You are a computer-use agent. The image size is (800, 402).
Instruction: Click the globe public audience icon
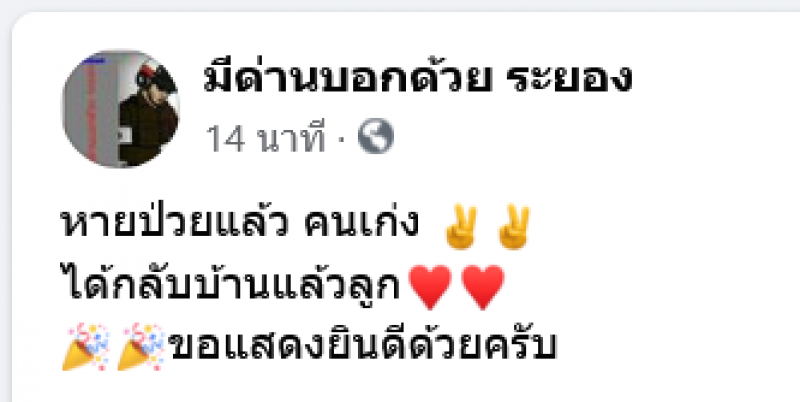376,136
